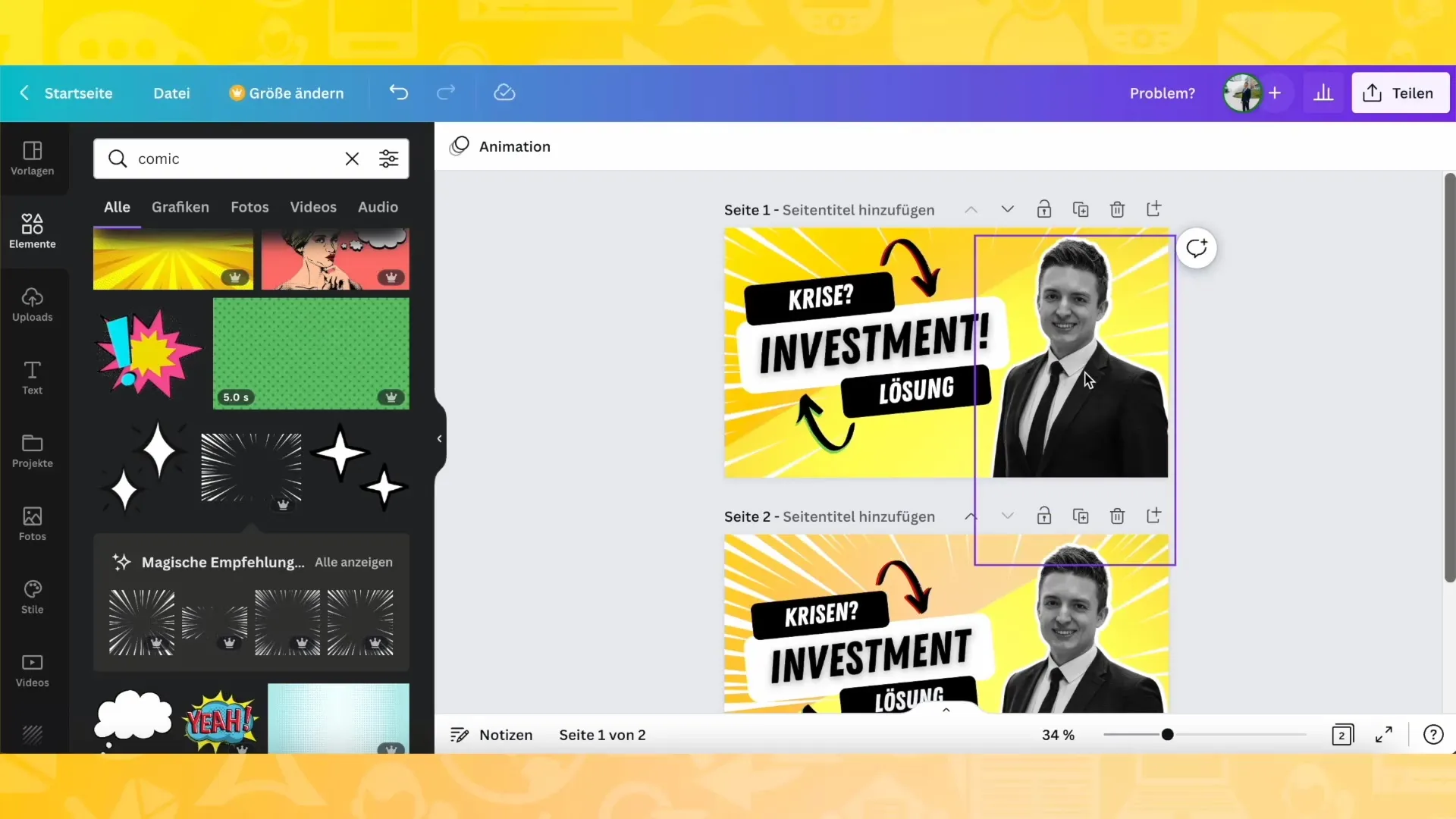Click the Animation tool icon
This screenshot has width=1456, height=819.
click(x=460, y=145)
